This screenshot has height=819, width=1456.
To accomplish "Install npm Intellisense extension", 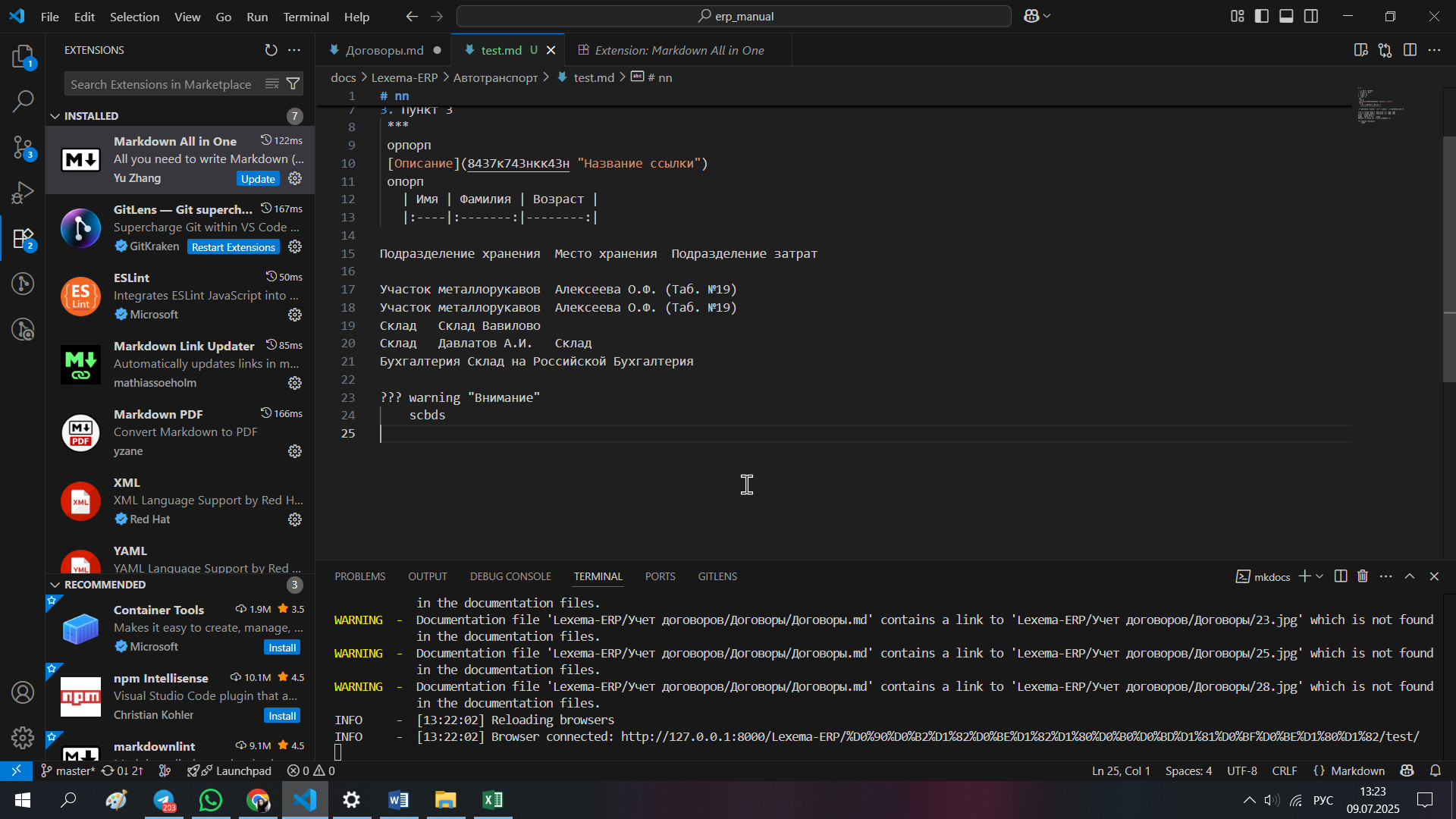I will (x=282, y=716).
